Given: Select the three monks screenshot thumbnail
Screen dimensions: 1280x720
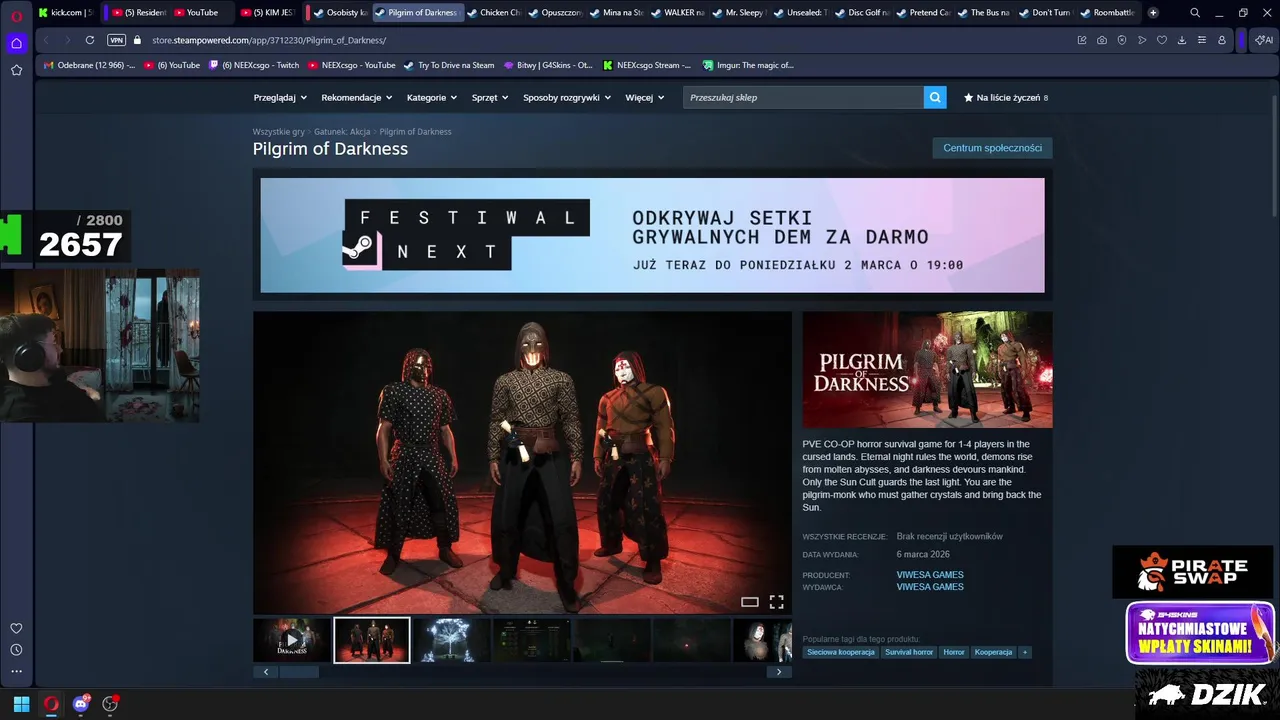Looking at the screenshot, I should (x=372, y=640).
